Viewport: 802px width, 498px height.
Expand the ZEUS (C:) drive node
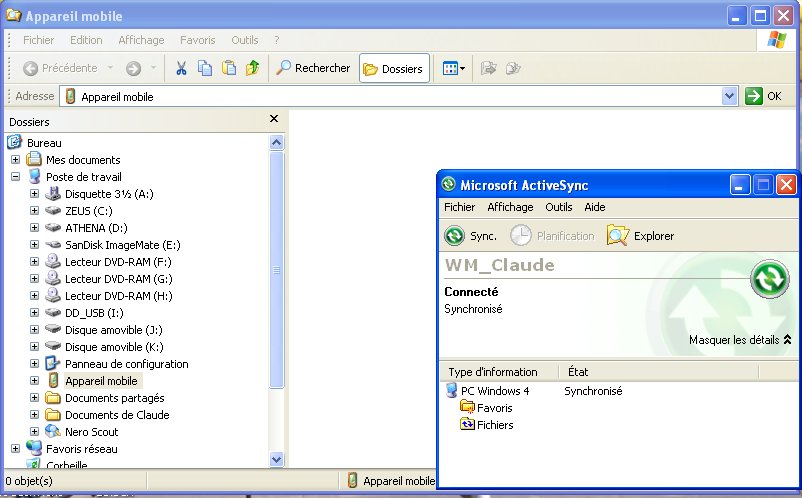pyautogui.click(x=34, y=210)
